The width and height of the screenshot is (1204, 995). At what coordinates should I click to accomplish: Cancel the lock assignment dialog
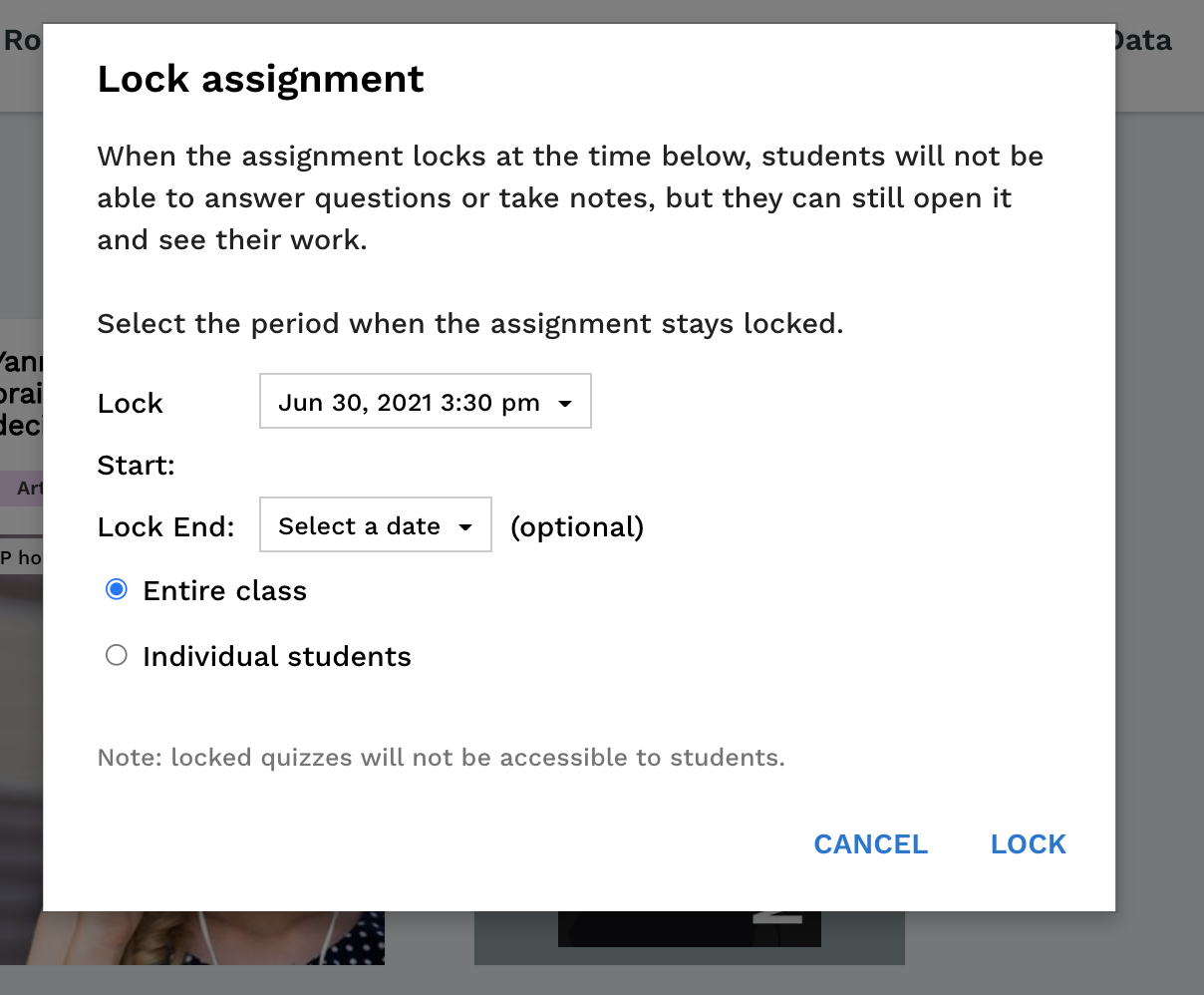point(870,844)
